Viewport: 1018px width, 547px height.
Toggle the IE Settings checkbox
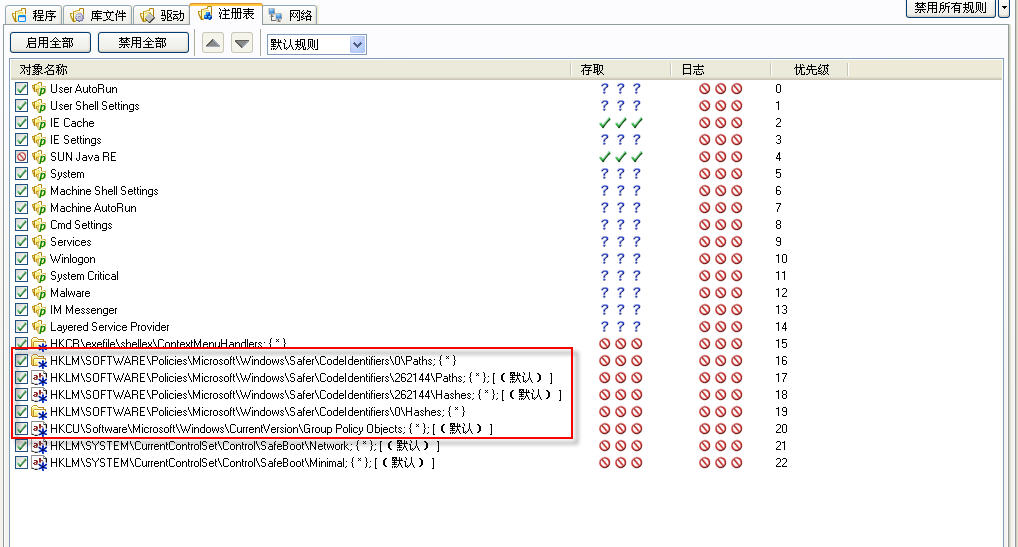click(x=21, y=140)
